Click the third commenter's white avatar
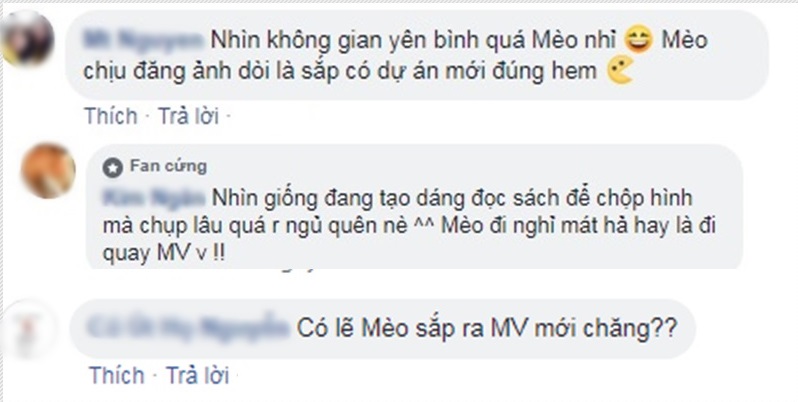 [x=29, y=328]
